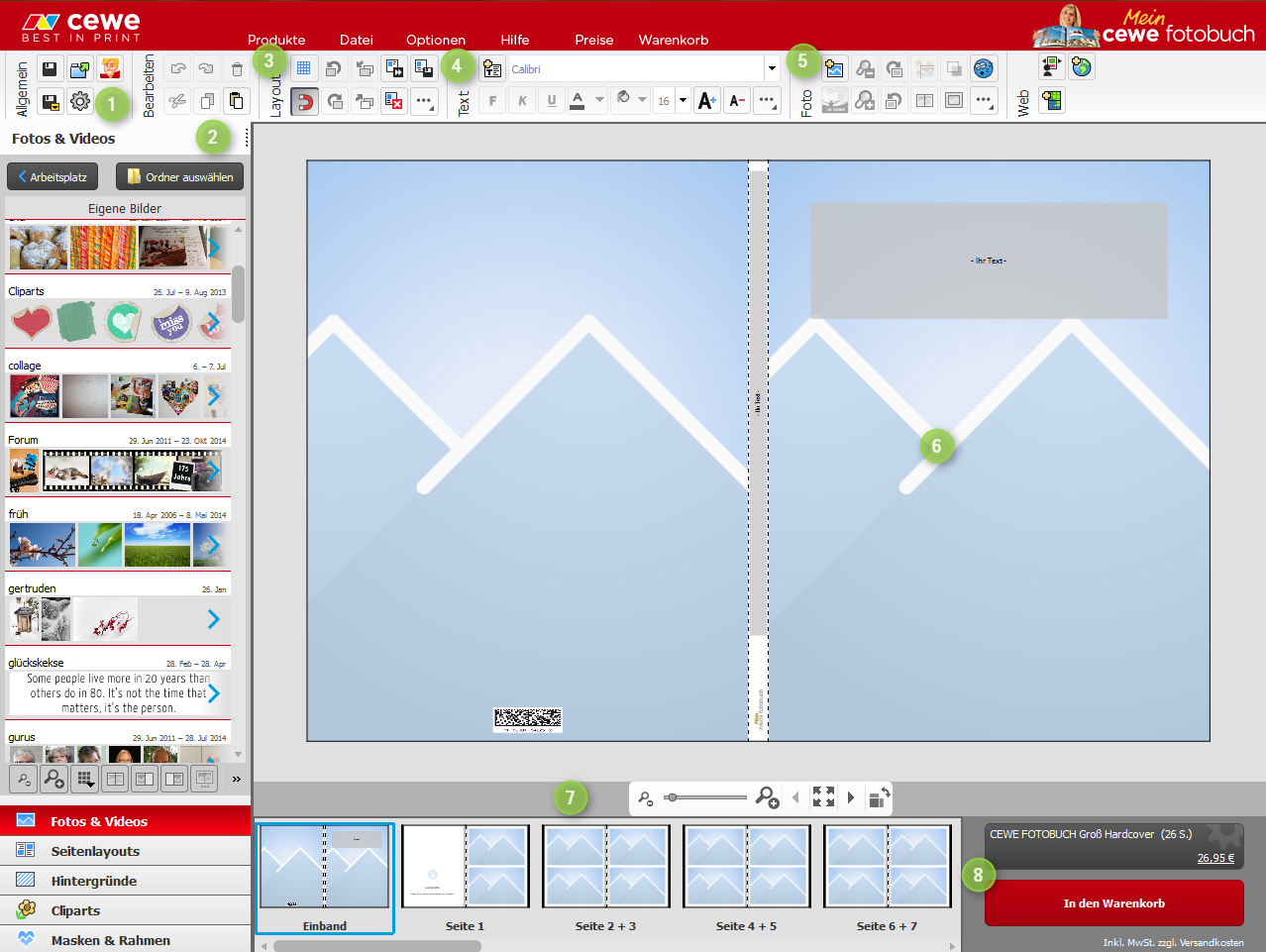Open the Produkte menu

click(276, 40)
